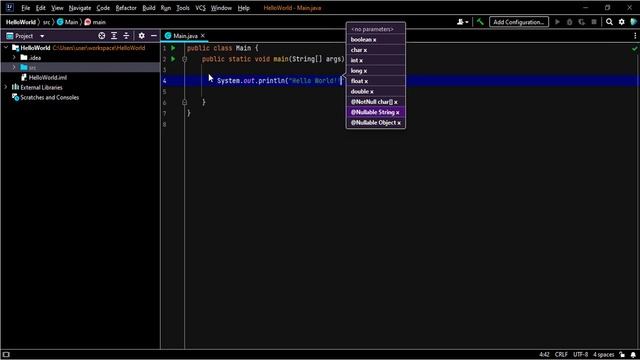Screen dimensions: 640x360
Task: Open the View menu
Action: [57, 8]
